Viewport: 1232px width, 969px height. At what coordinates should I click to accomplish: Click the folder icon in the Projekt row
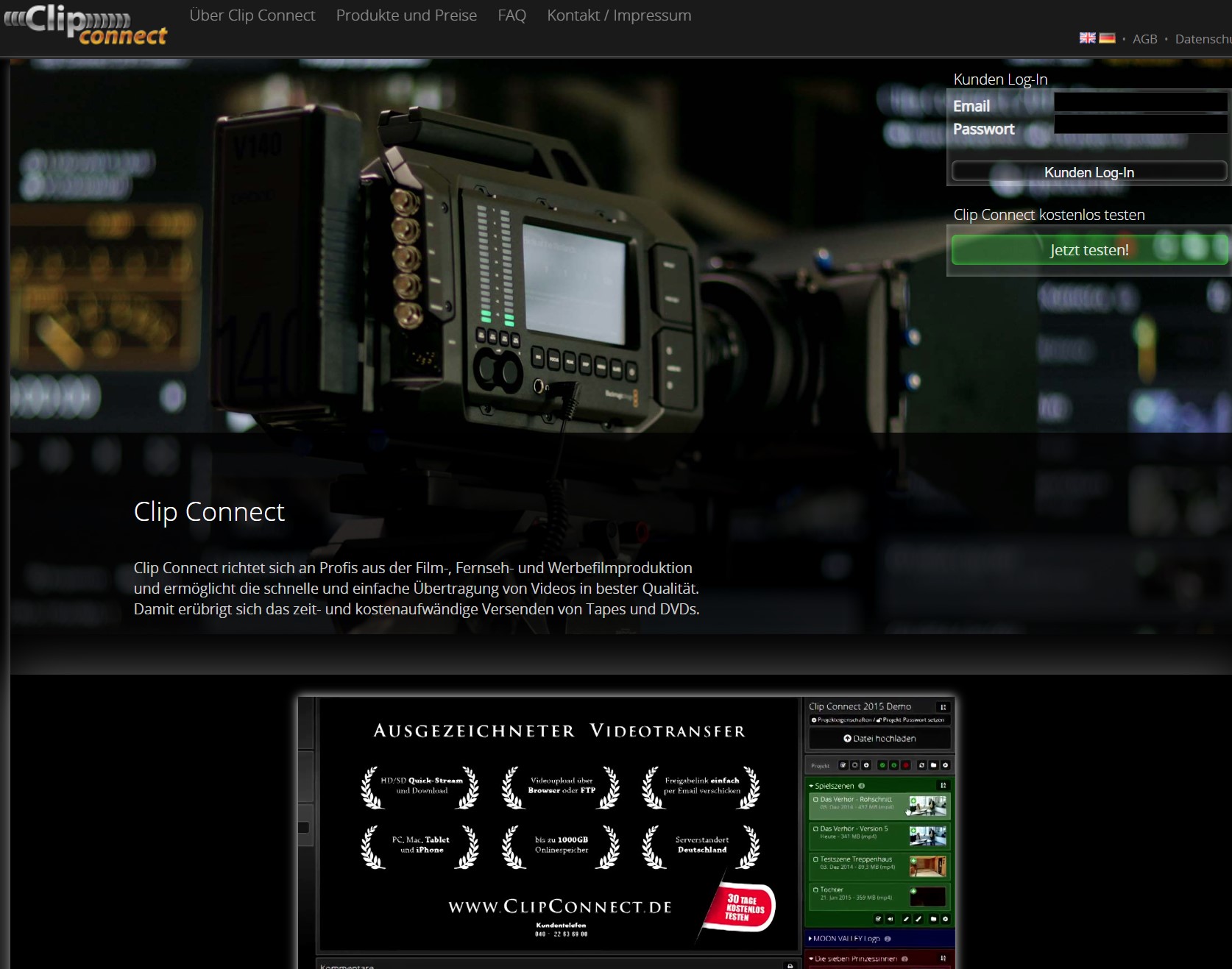933,765
